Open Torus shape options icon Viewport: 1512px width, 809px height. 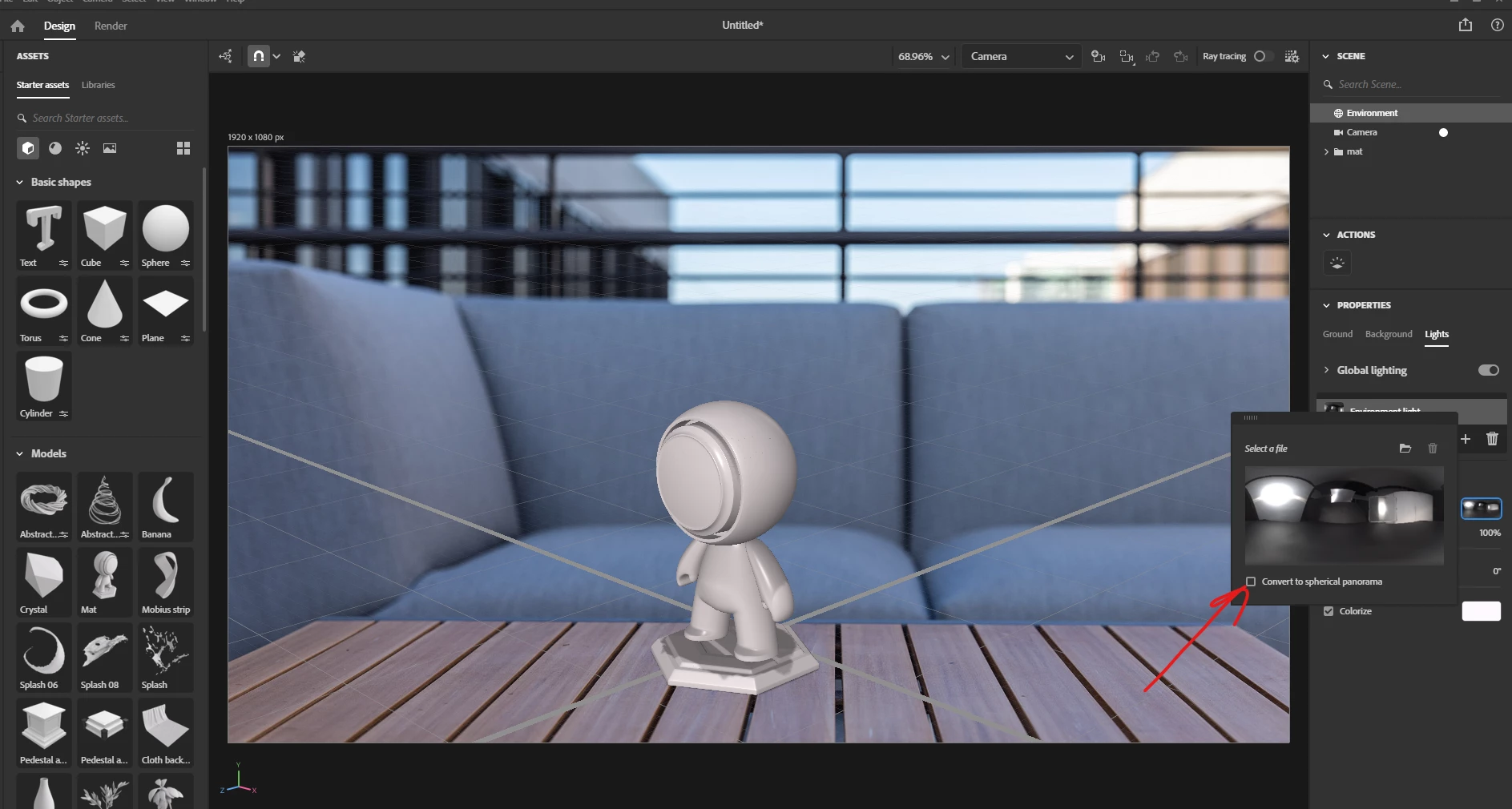63,339
